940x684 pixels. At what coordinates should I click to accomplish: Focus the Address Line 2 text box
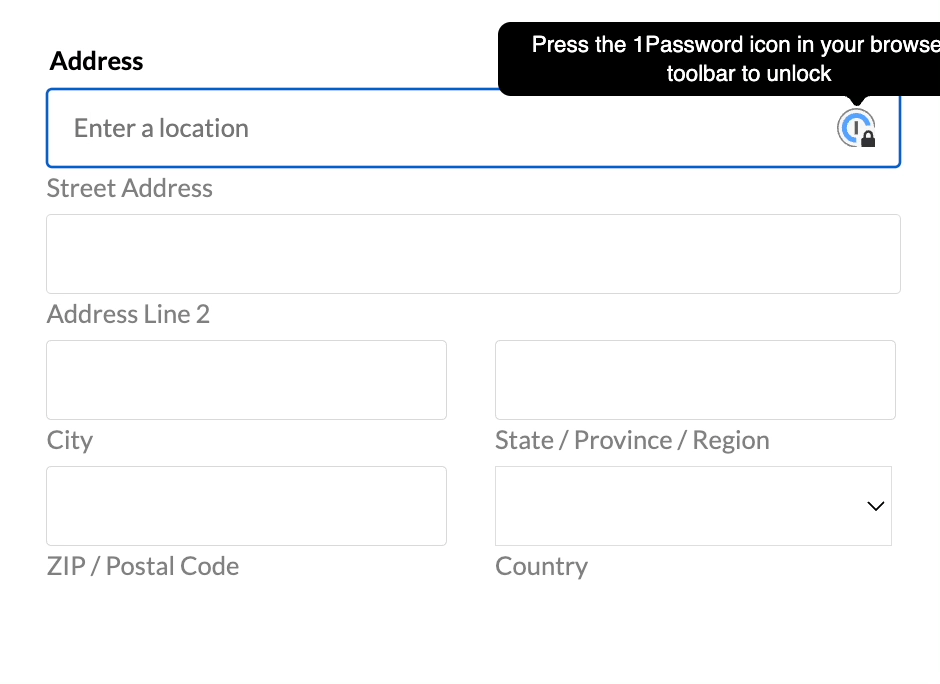pyautogui.click(x=473, y=254)
